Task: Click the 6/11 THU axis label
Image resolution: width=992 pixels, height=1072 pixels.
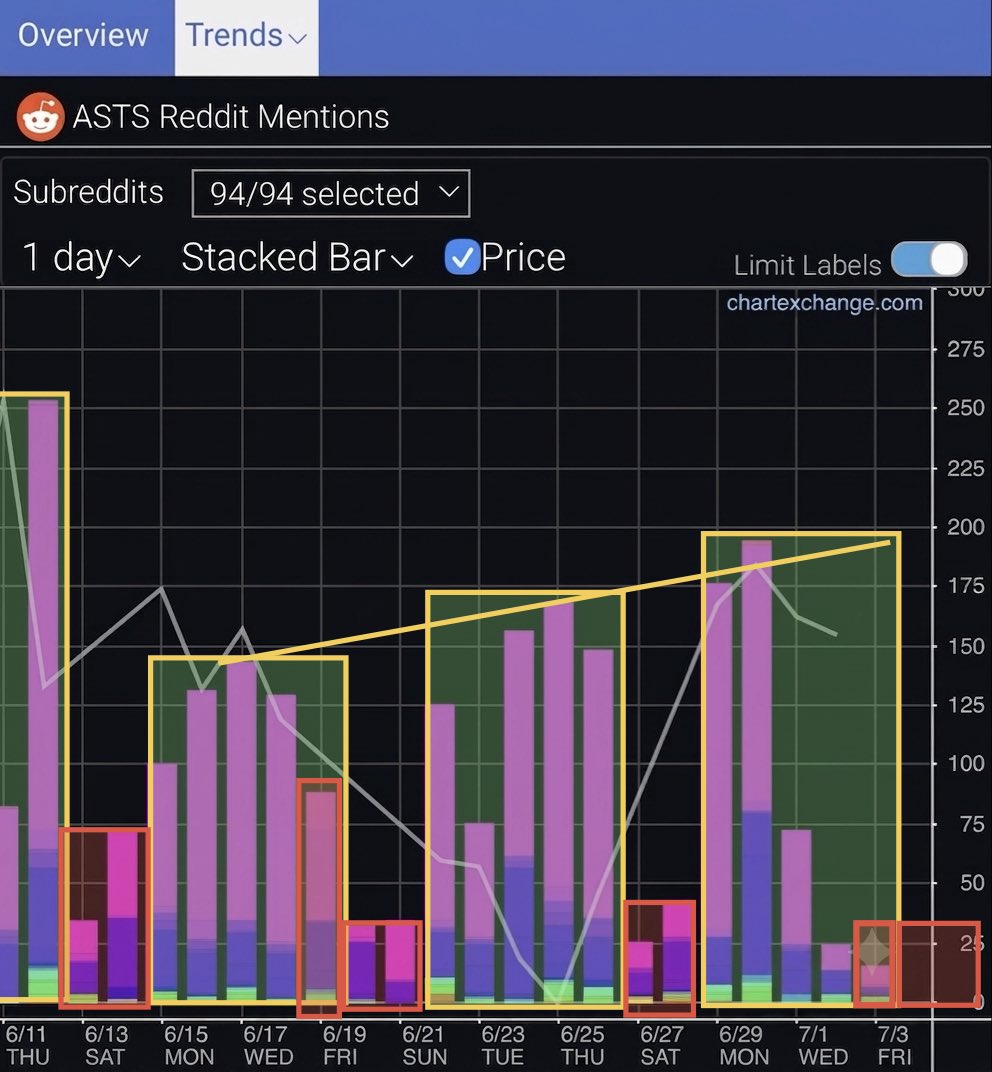Action: [27, 1045]
